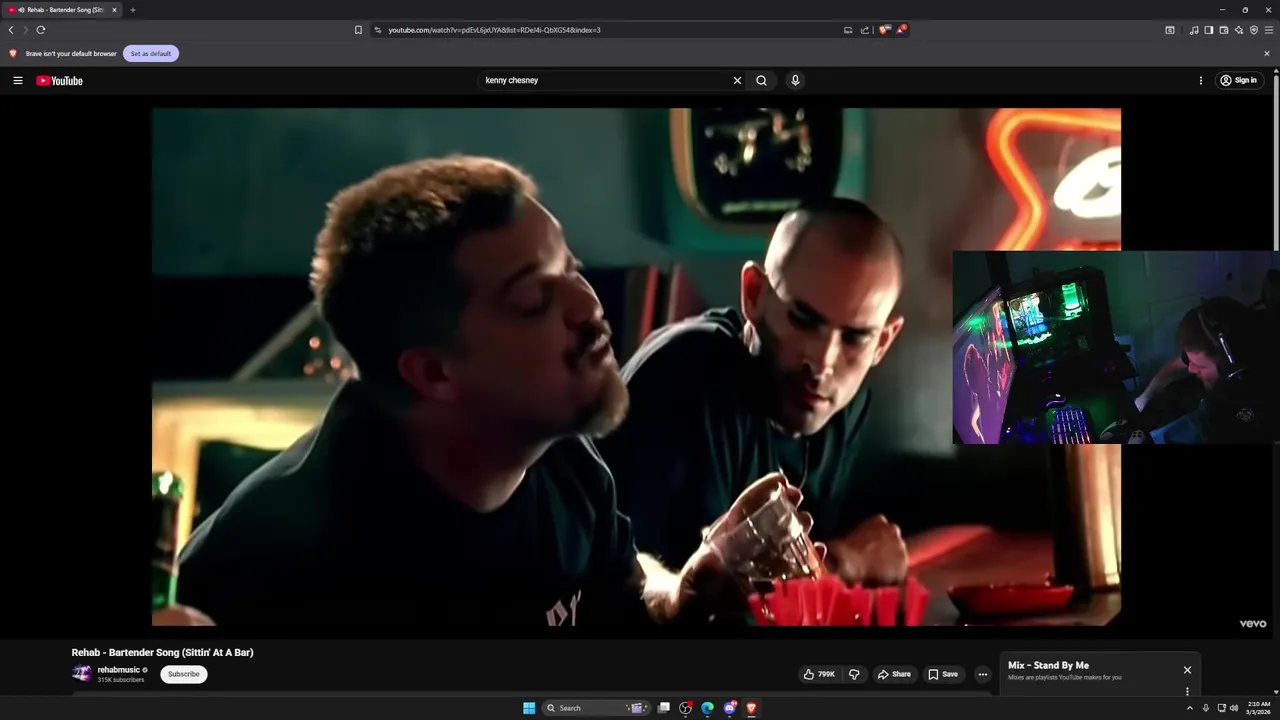View site information in address bar
This screenshot has width=1280, height=720.
pos(378,30)
